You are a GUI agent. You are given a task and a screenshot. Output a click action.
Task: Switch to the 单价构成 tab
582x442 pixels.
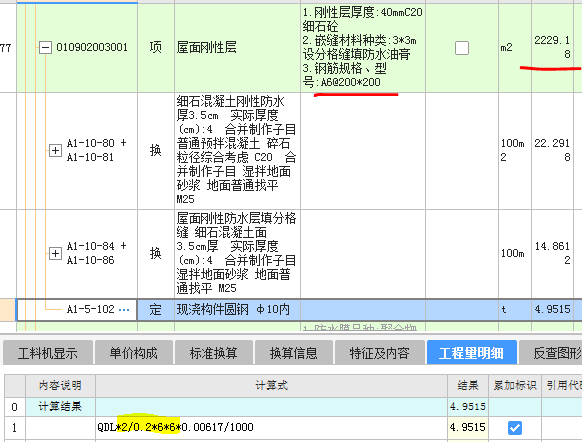[x=134, y=353]
